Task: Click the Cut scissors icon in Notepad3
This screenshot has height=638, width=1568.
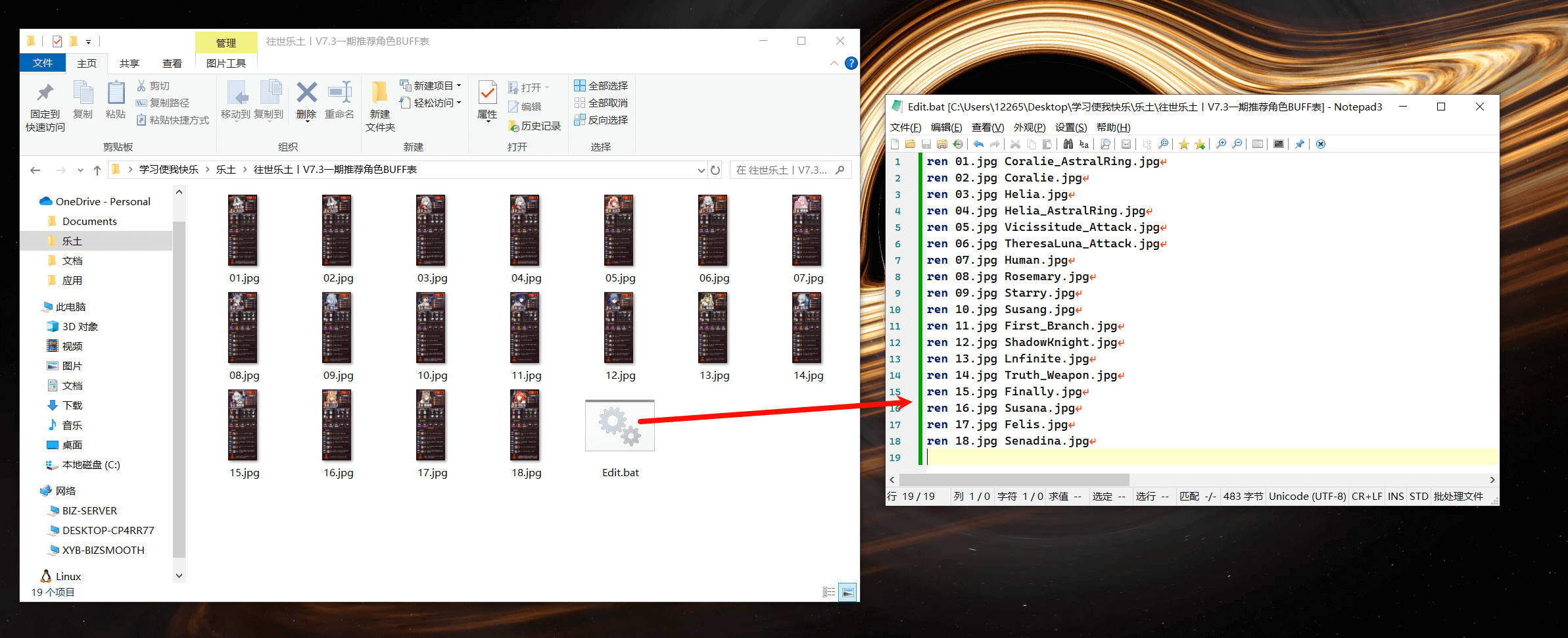Action: [1016, 144]
